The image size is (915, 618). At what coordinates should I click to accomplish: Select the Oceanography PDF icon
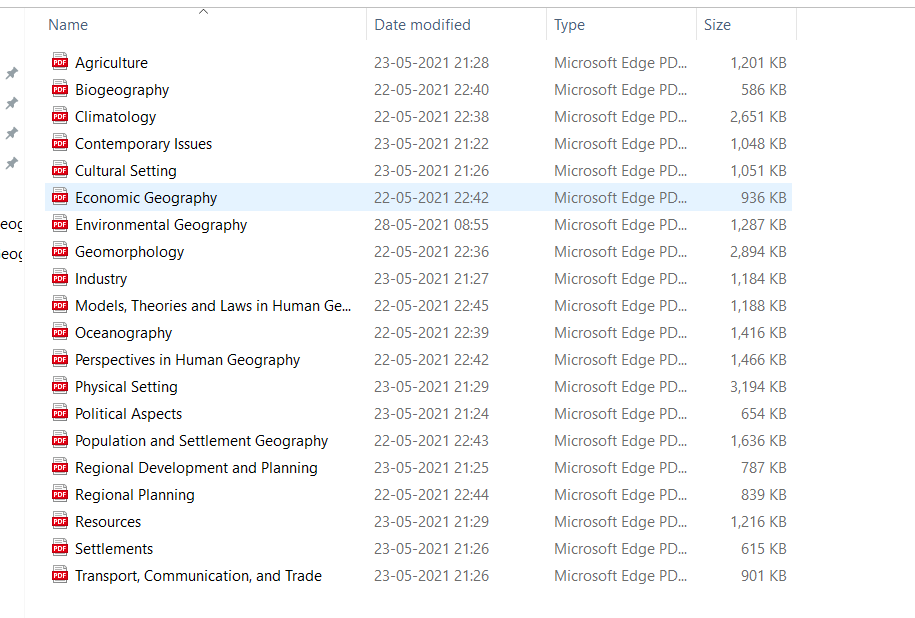60,332
